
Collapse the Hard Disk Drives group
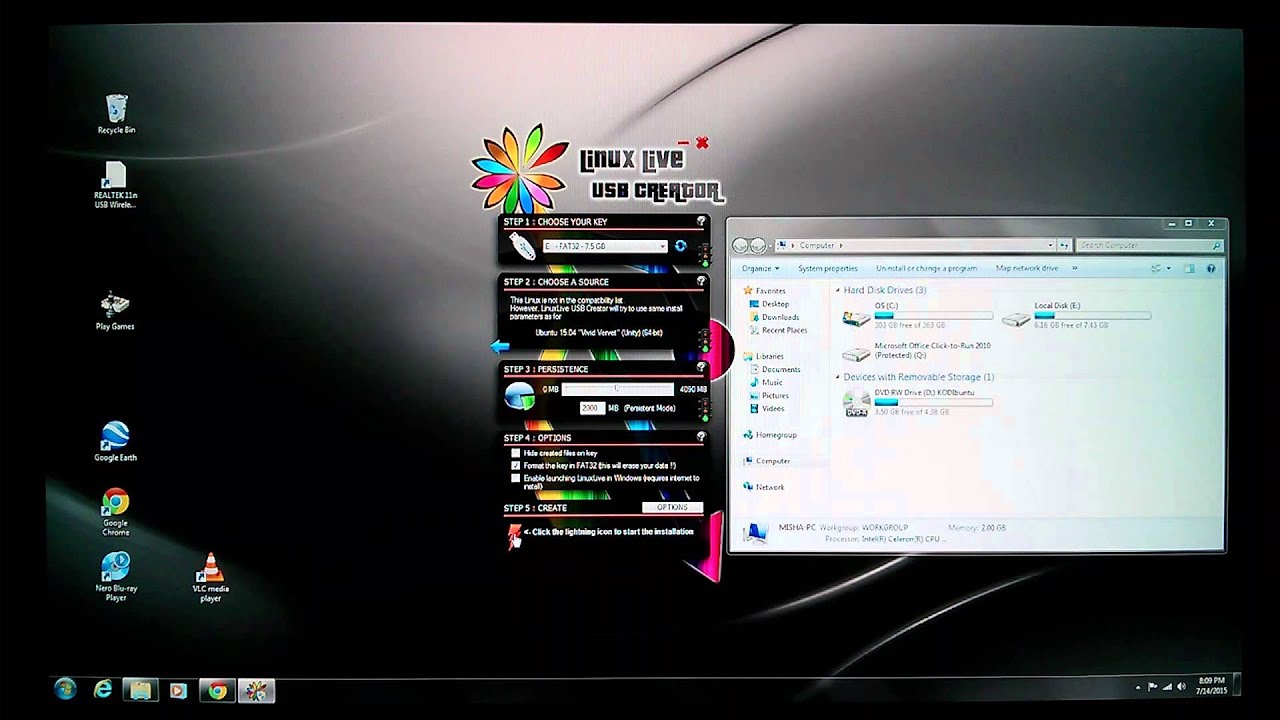point(838,290)
